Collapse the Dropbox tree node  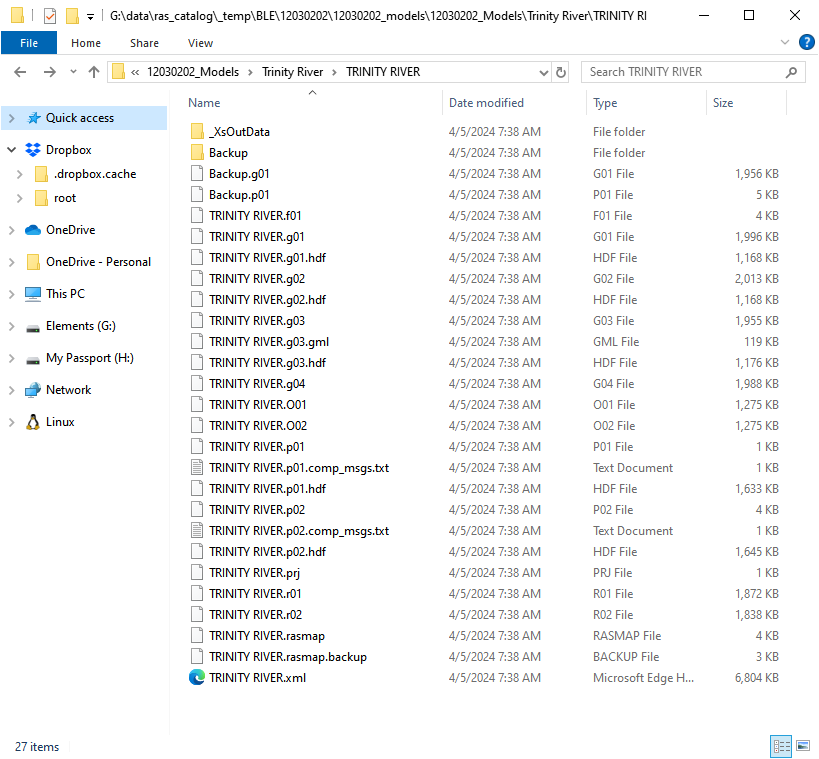click(x=11, y=150)
